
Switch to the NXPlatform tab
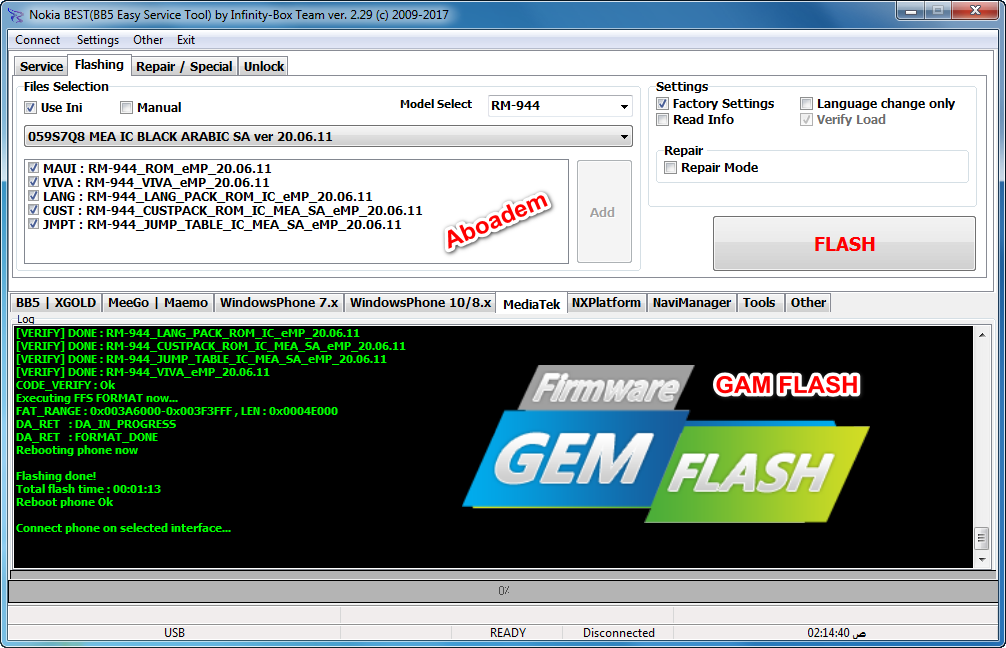tap(606, 303)
